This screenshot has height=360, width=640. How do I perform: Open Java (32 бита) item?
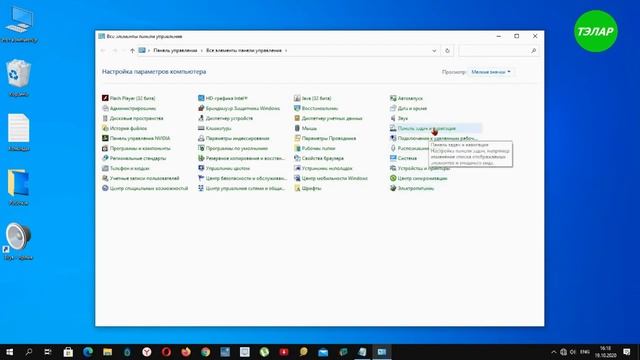pyautogui.click(x=312, y=98)
